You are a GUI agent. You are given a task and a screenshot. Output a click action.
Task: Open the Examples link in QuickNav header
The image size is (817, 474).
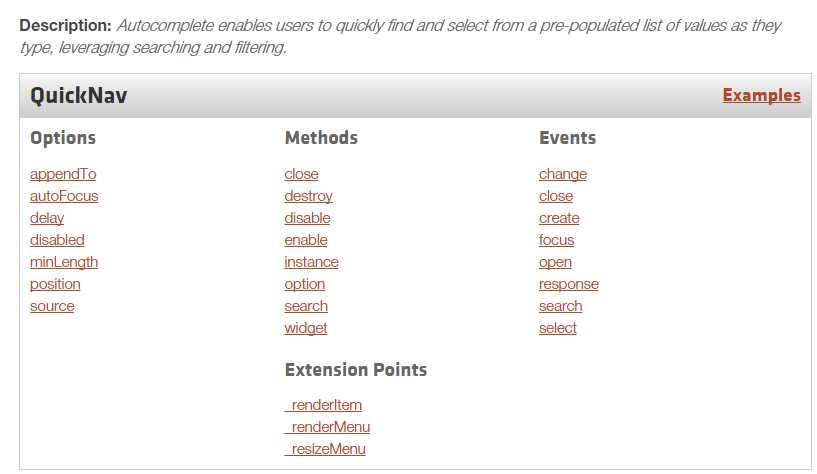click(x=761, y=95)
